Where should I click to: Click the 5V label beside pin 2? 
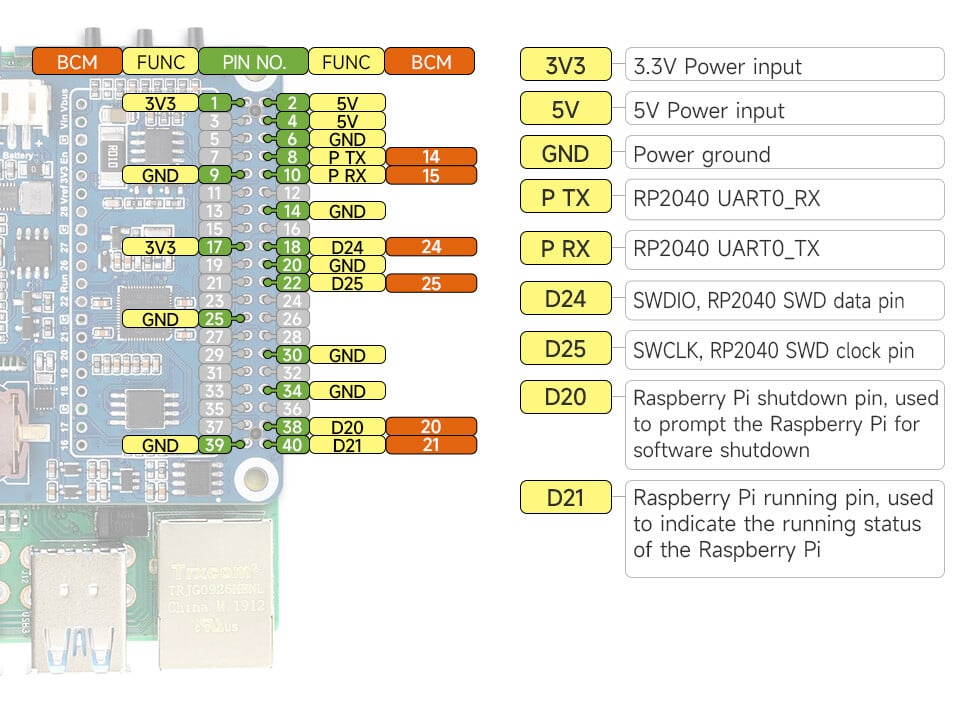click(x=347, y=103)
